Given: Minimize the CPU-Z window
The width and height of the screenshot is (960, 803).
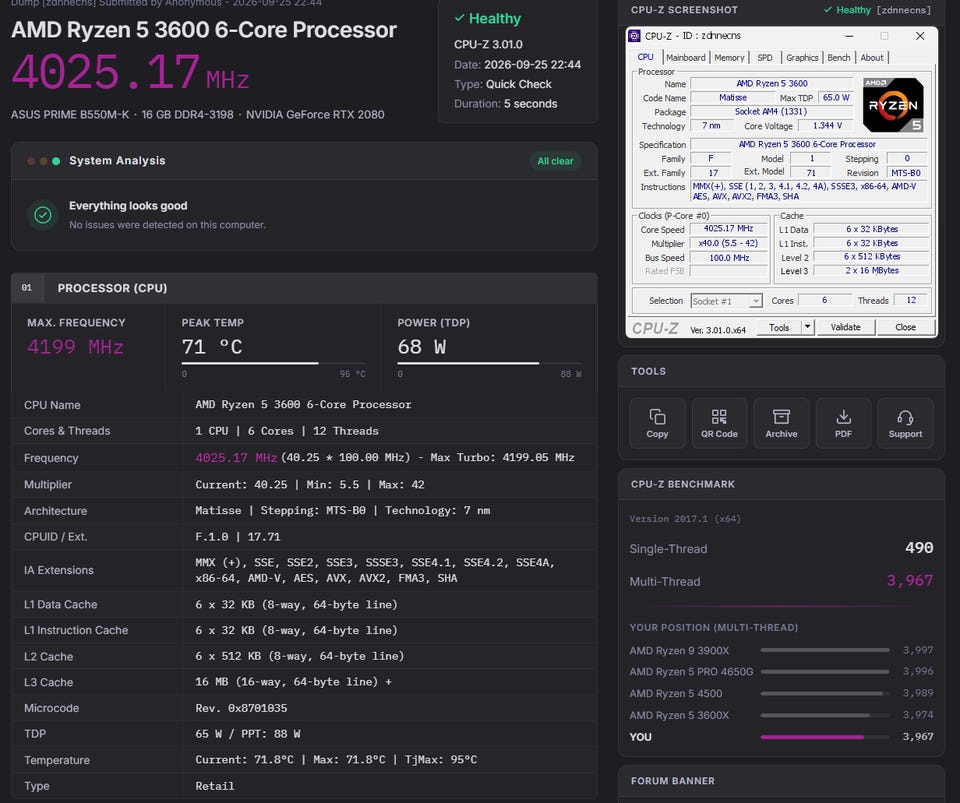Looking at the screenshot, I should point(849,36).
